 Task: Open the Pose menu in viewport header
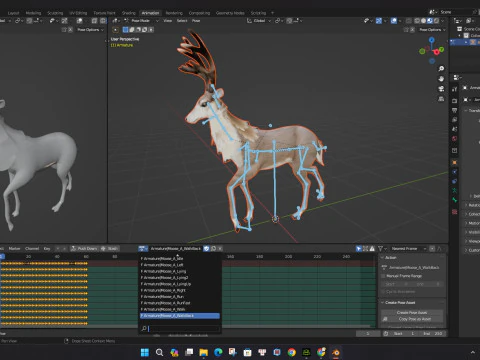(196, 21)
